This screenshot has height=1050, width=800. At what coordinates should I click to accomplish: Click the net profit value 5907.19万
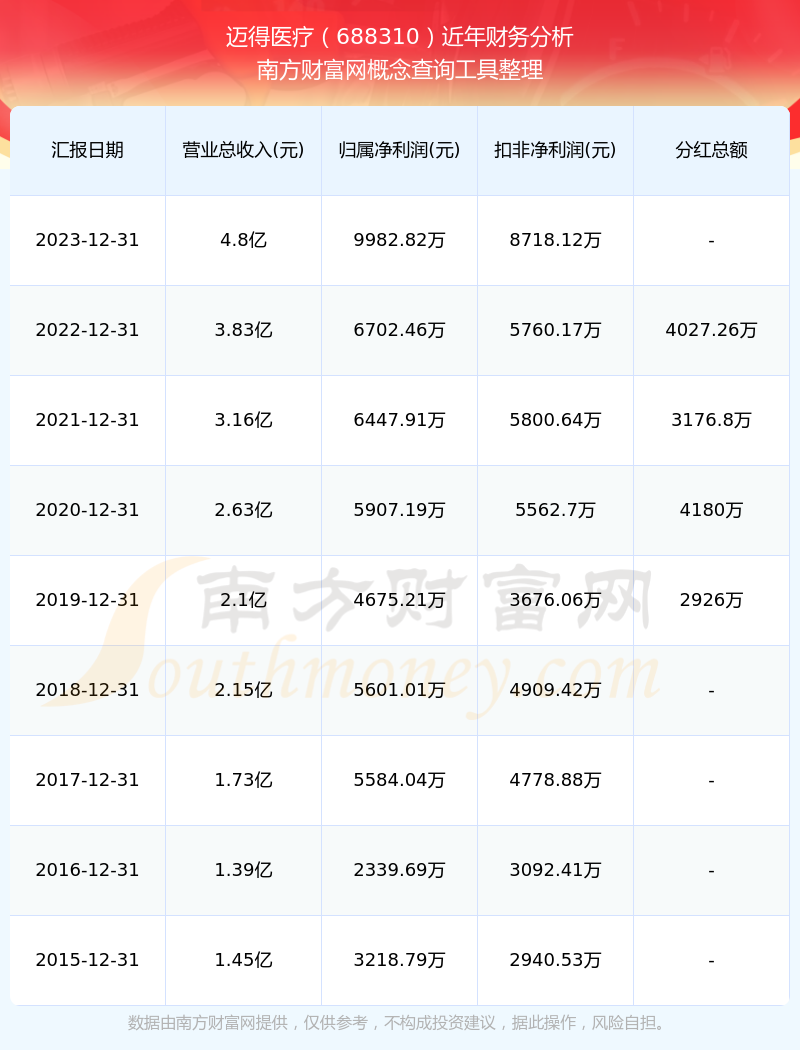400,510
